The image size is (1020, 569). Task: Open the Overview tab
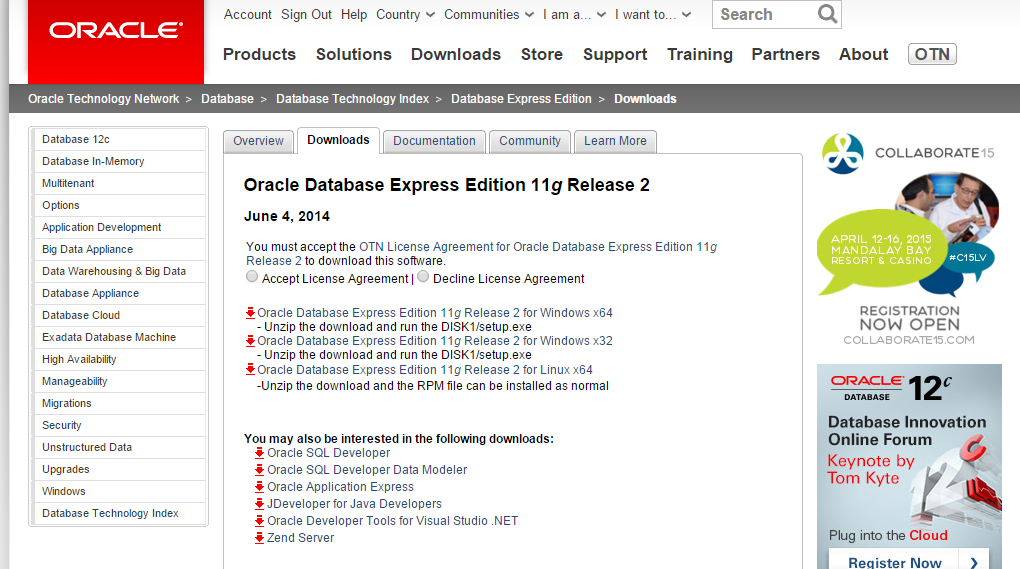[258, 141]
